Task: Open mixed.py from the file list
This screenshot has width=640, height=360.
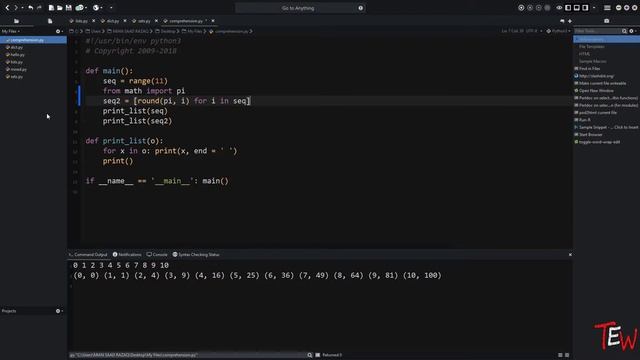Action: tap(16, 69)
